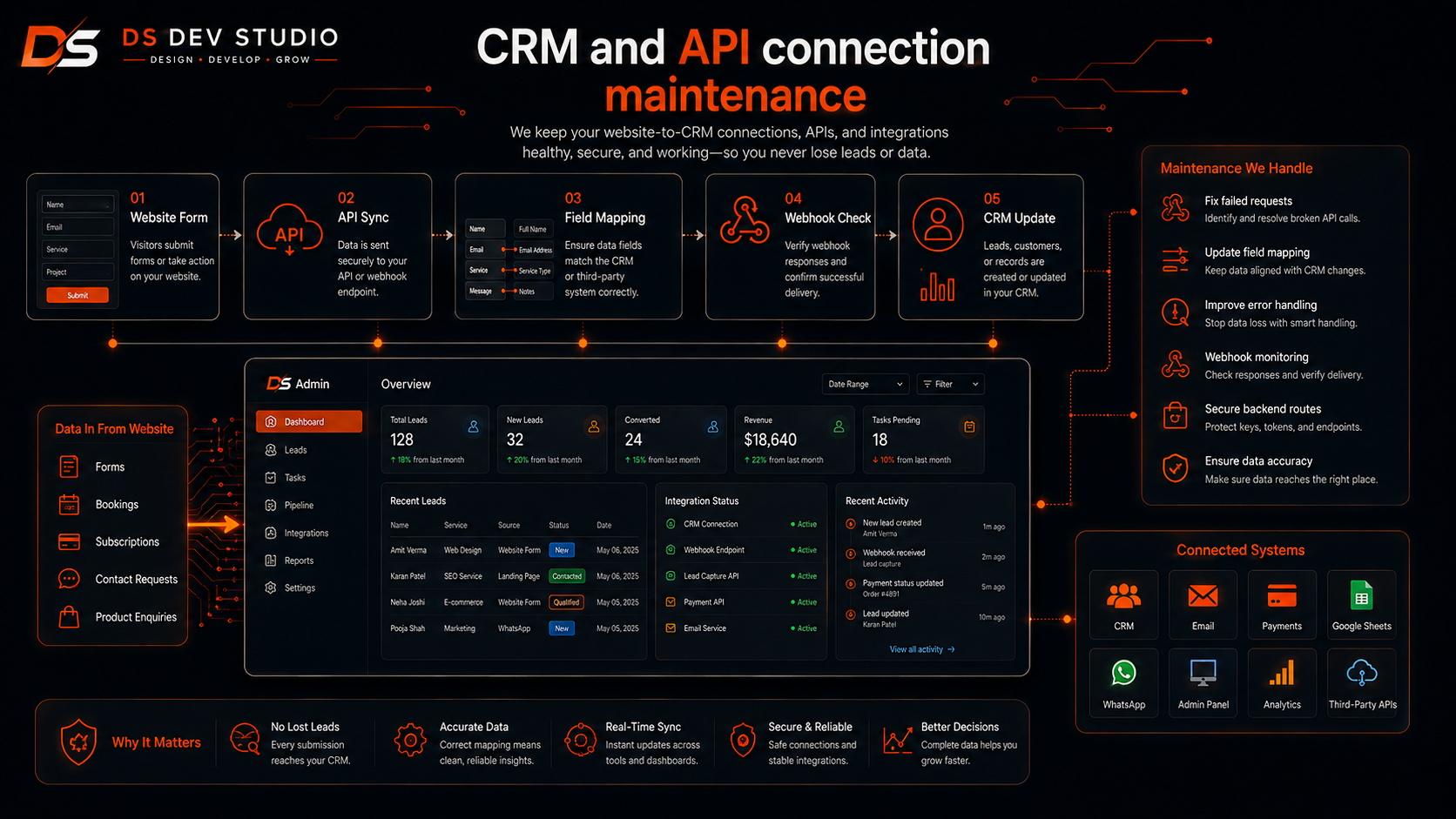Image resolution: width=1456 pixels, height=819 pixels.
Task: Open the Google Sheets tile
Action: click(1362, 604)
